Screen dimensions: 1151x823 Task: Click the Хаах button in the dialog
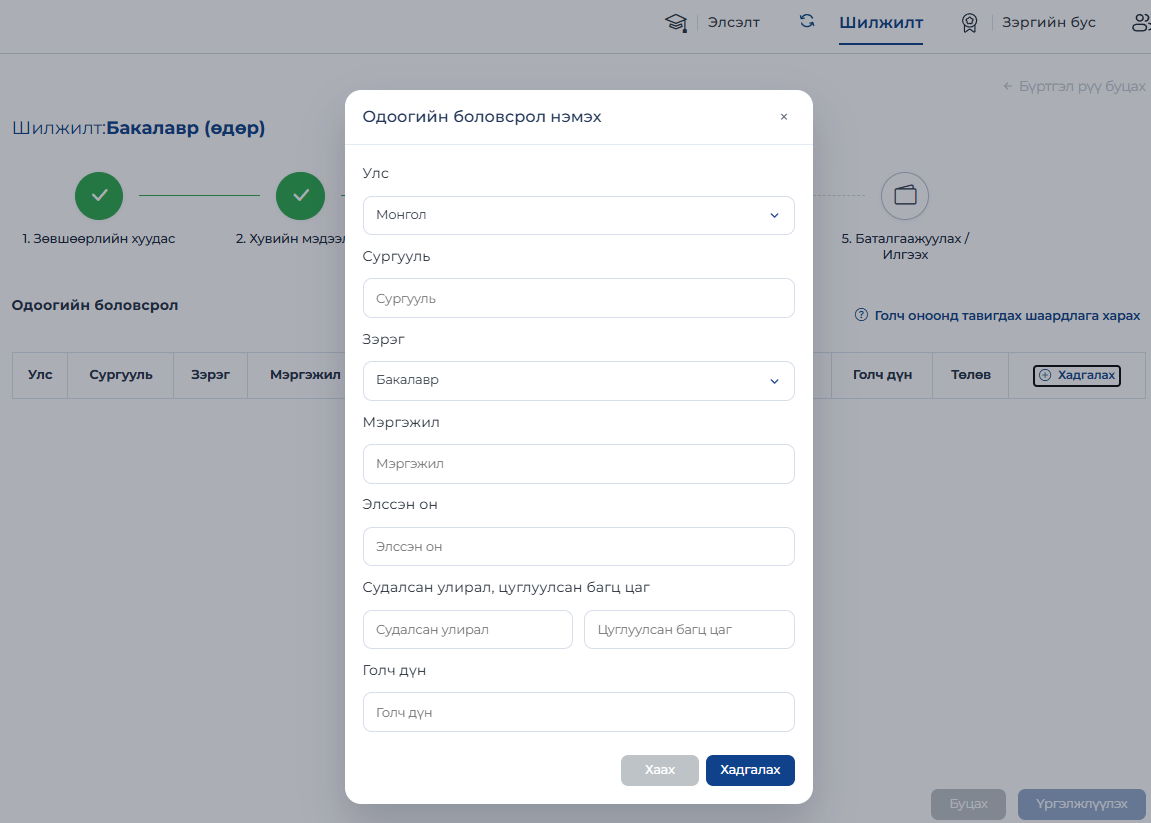(660, 770)
